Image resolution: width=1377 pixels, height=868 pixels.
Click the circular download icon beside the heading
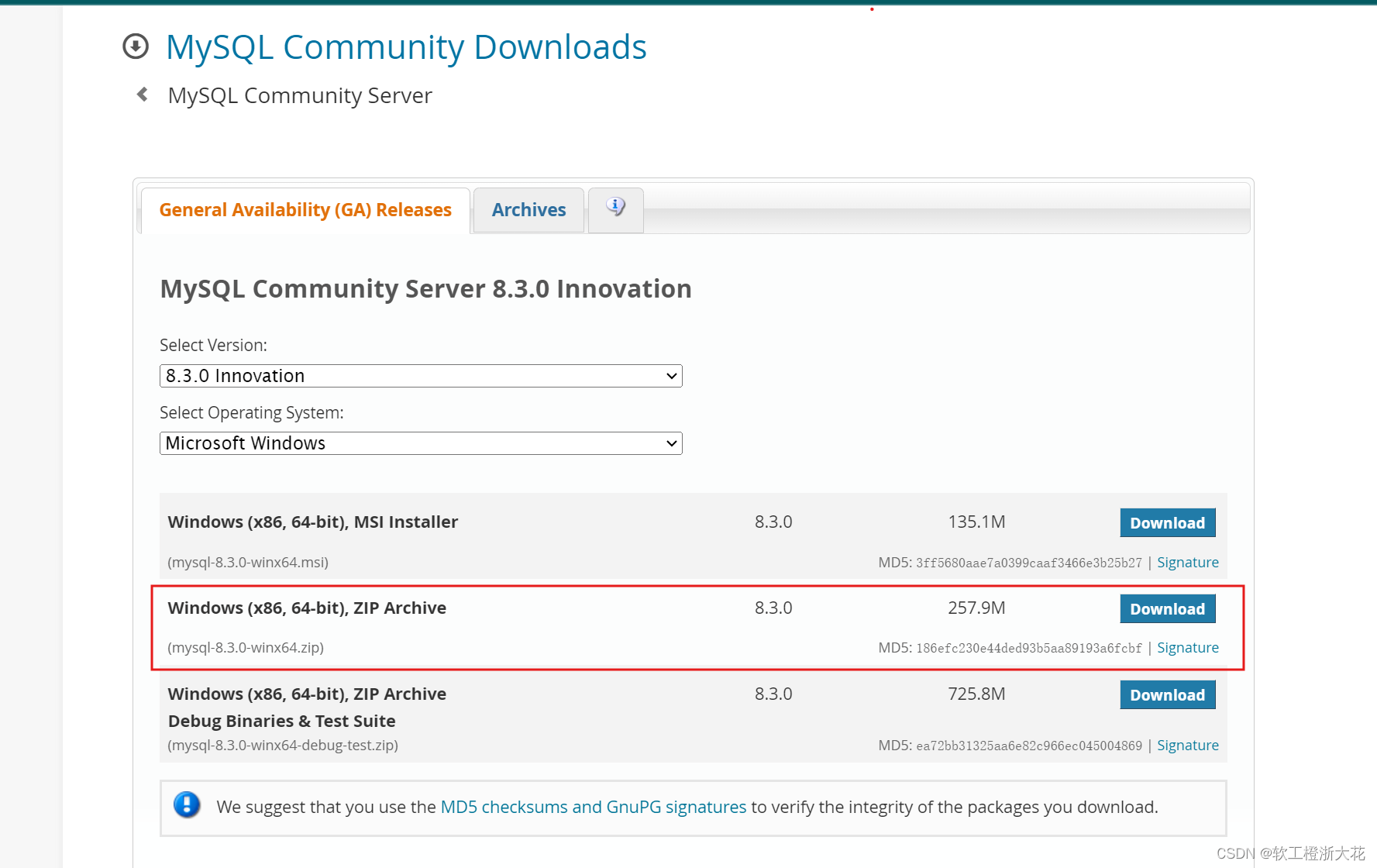pyautogui.click(x=135, y=46)
